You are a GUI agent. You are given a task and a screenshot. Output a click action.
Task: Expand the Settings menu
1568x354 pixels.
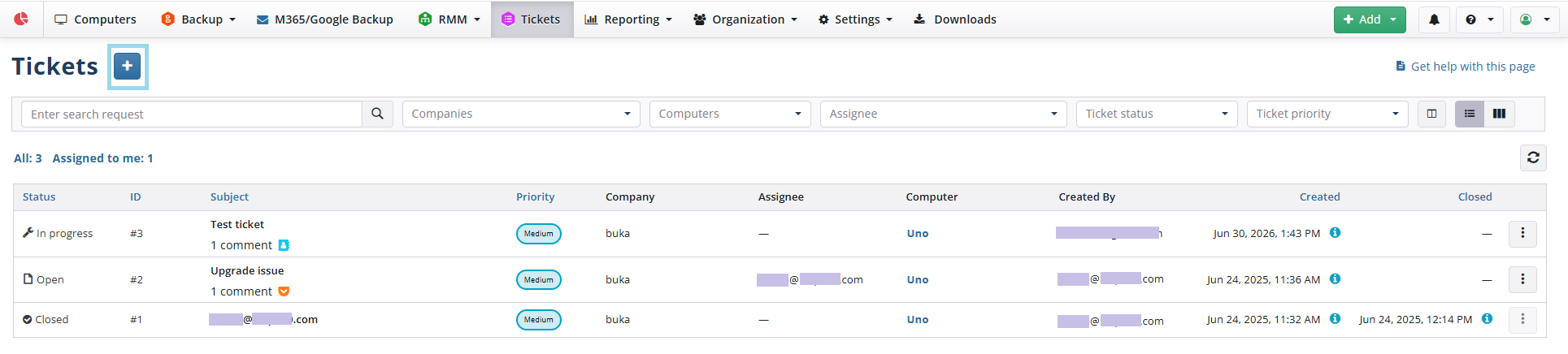(855, 19)
